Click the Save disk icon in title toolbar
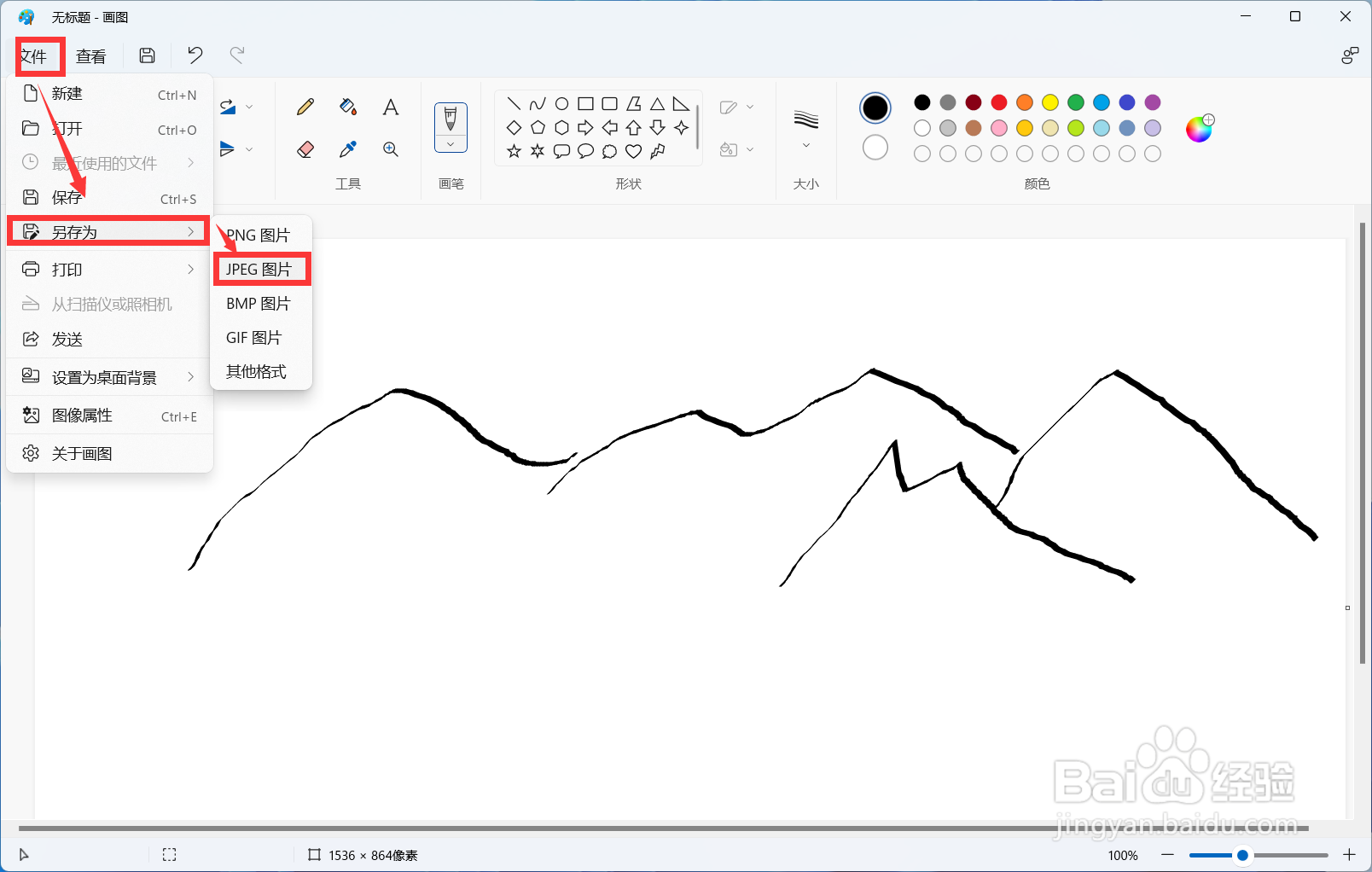Viewport: 1372px width, 872px height. [148, 55]
